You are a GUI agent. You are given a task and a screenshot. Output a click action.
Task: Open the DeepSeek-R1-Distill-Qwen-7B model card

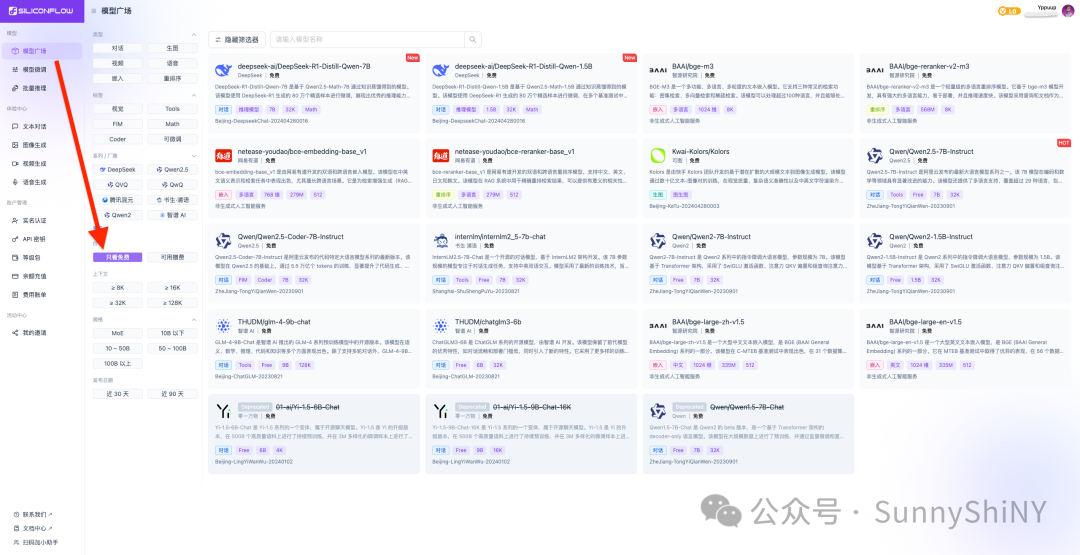[x=314, y=92]
